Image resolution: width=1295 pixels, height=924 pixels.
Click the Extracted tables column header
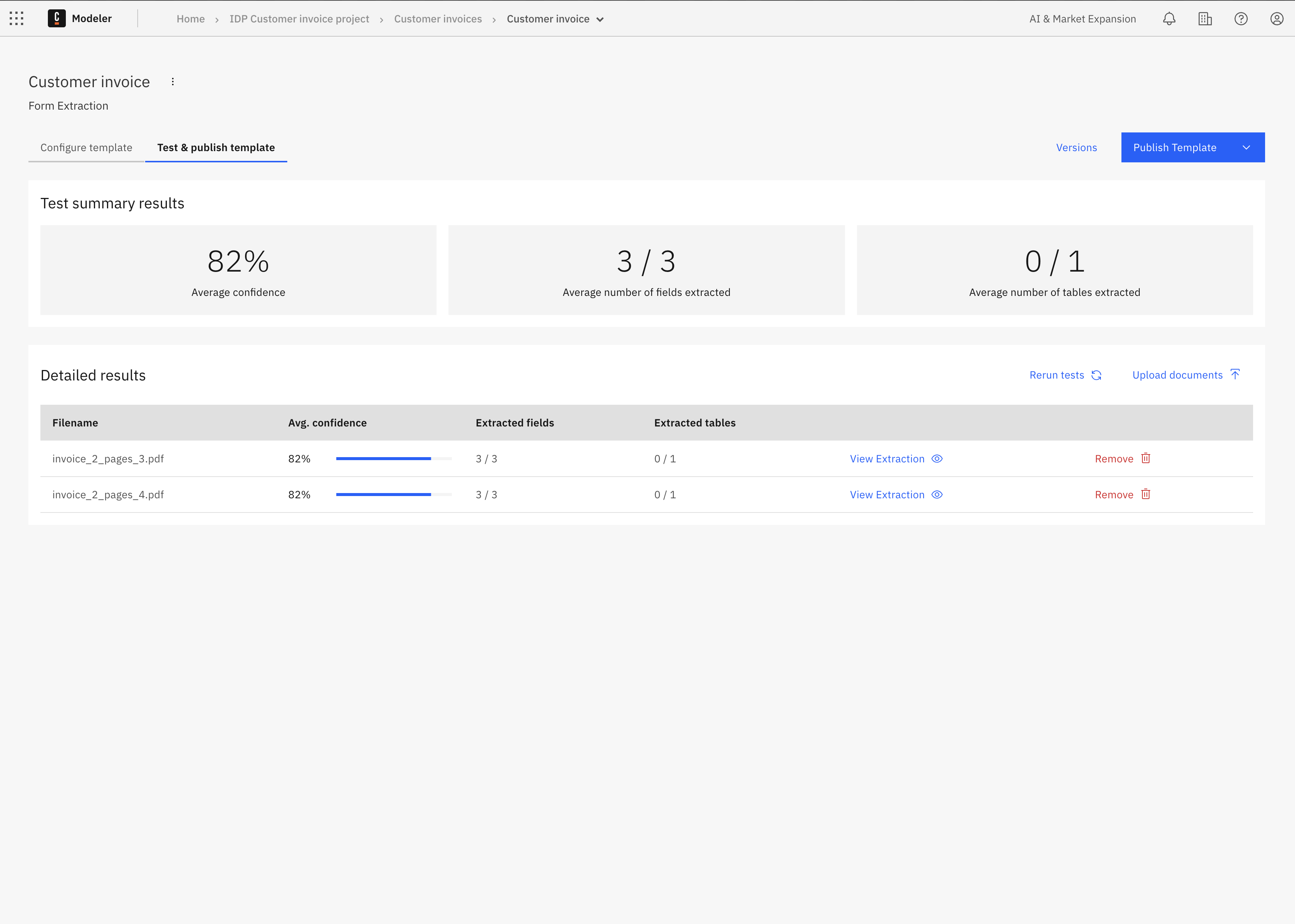coord(695,423)
